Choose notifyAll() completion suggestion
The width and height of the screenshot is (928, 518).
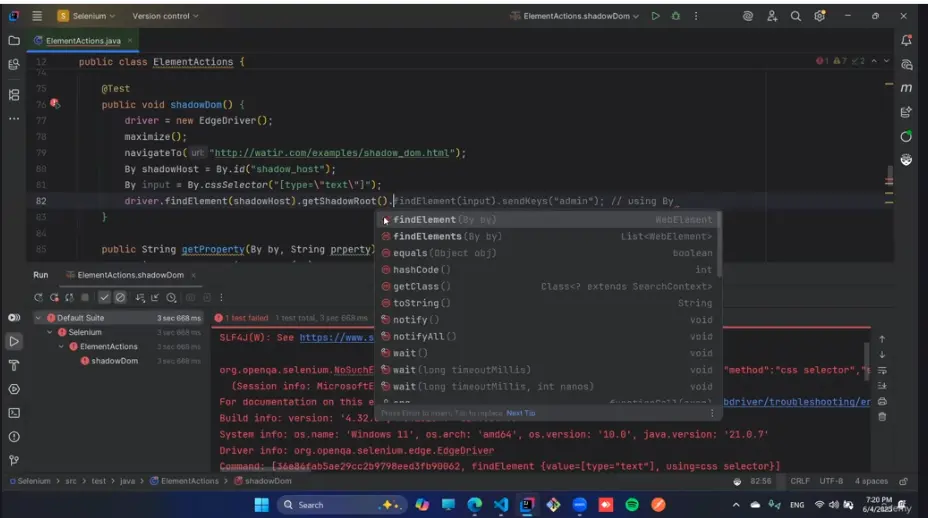point(547,336)
